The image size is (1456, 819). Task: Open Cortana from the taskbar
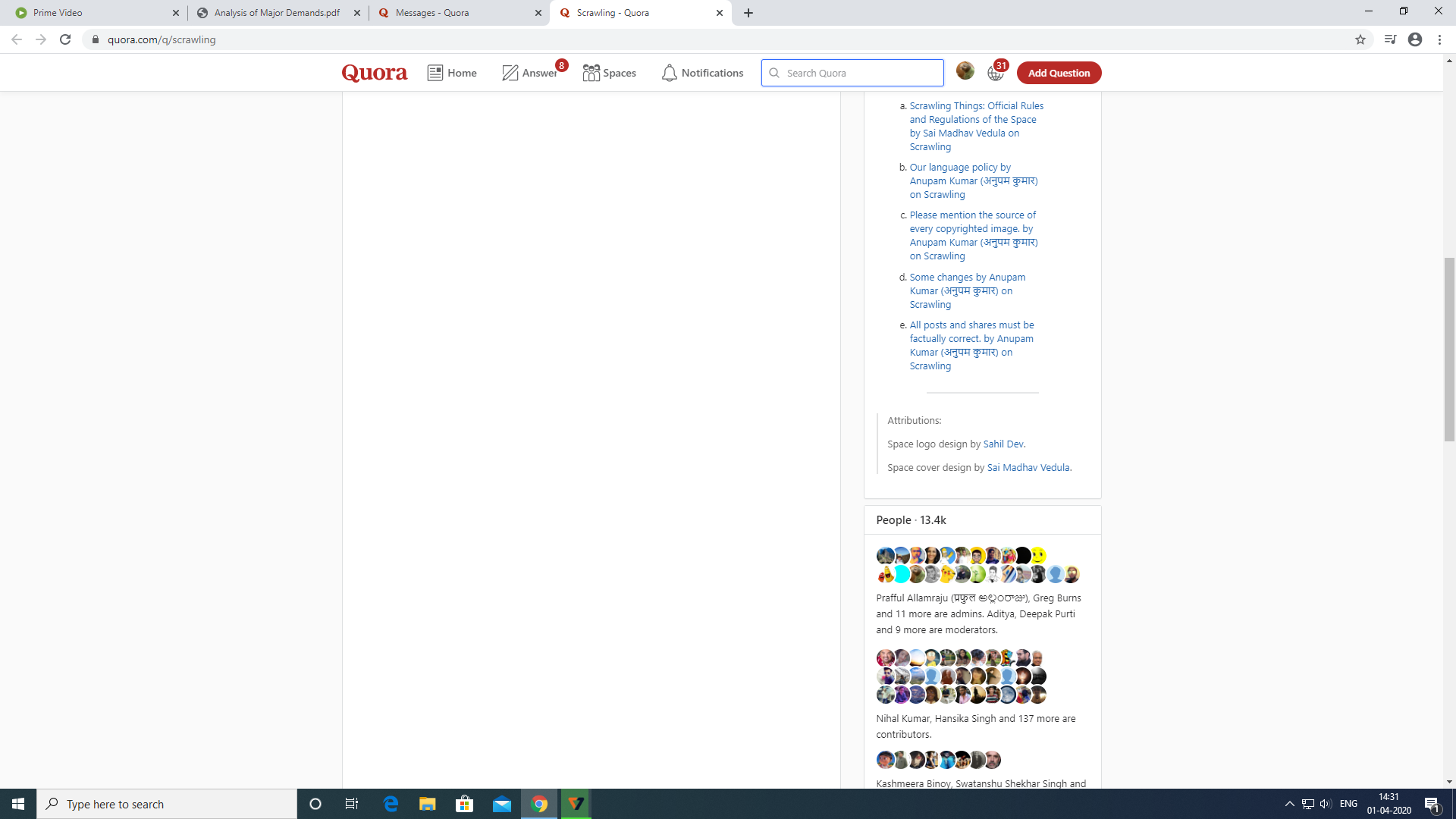pyautogui.click(x=315, y=804)
